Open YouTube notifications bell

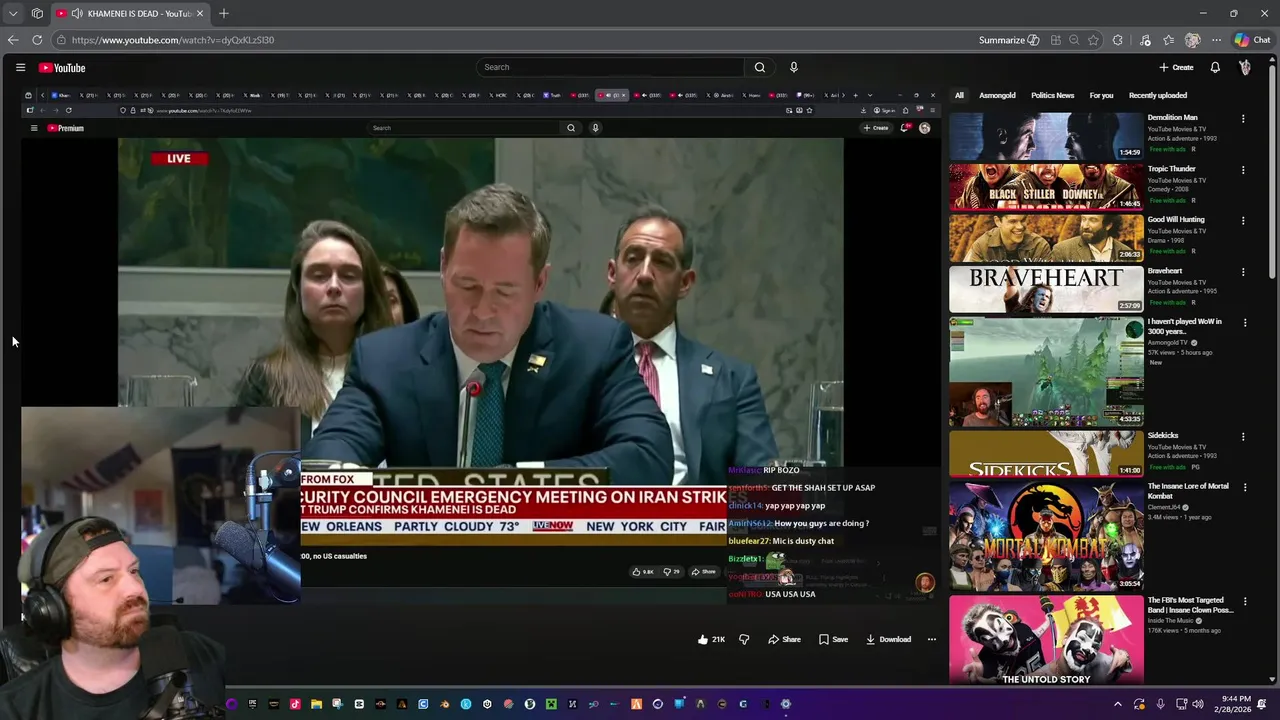point(1215,67)
